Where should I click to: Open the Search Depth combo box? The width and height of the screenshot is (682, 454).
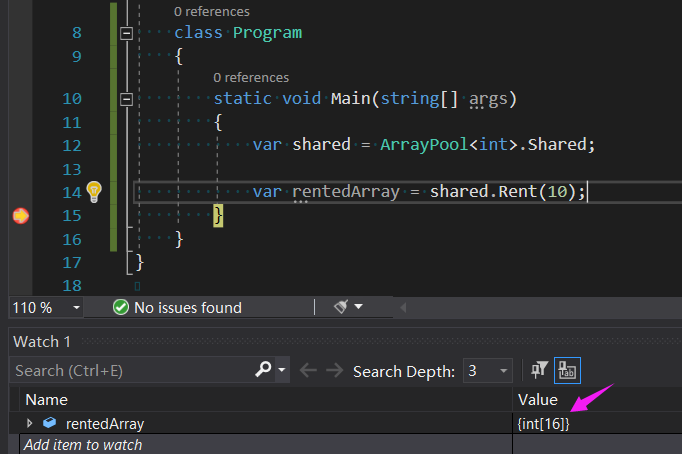coord(488,371)
